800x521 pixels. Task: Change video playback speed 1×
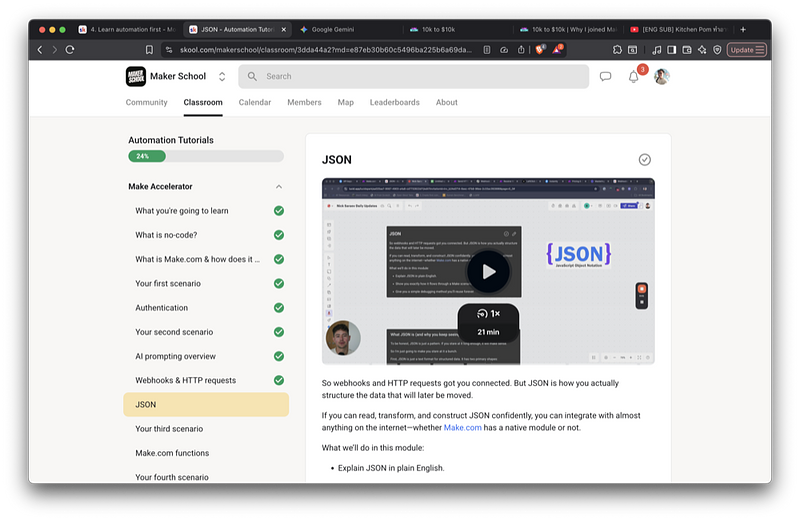[x=488, y=313]
